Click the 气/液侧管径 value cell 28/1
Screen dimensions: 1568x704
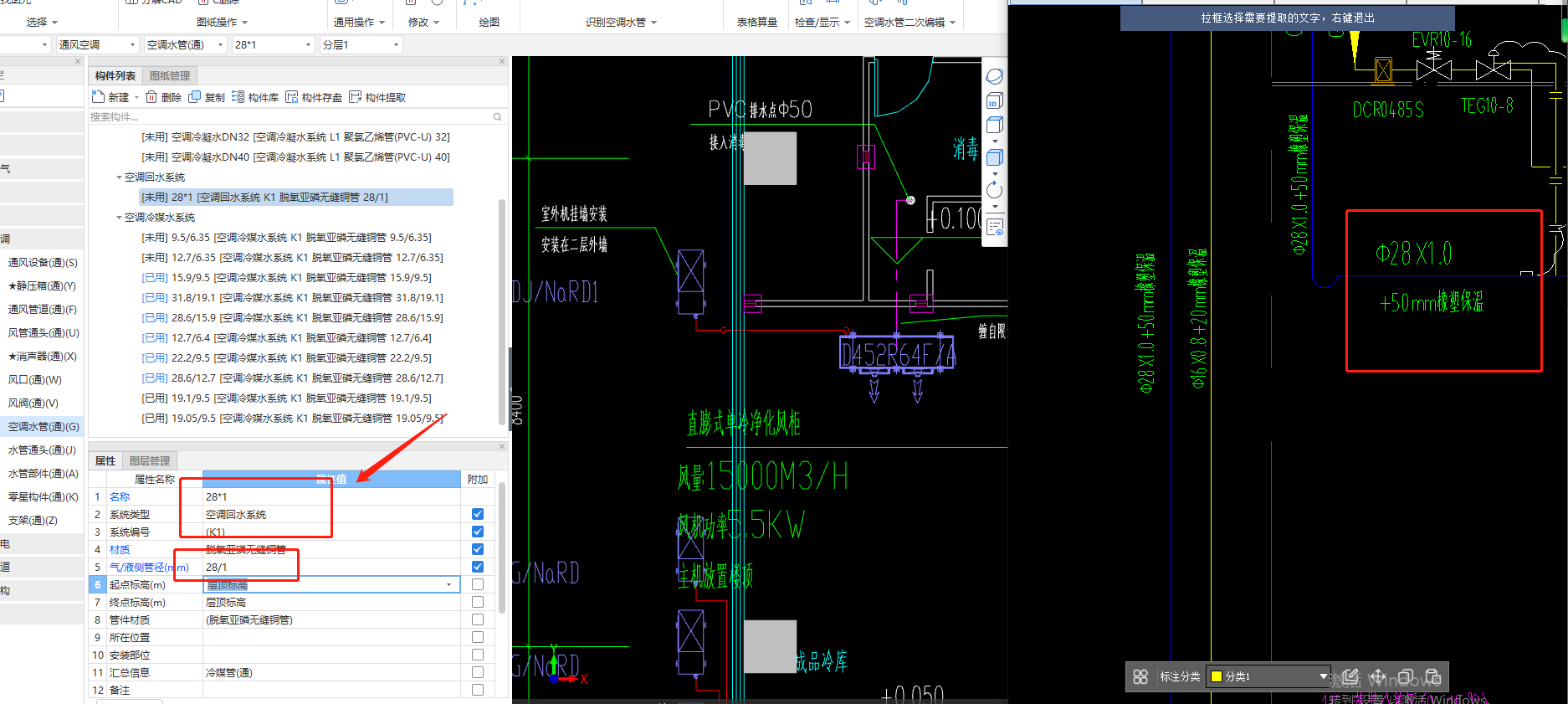[331, 567]
